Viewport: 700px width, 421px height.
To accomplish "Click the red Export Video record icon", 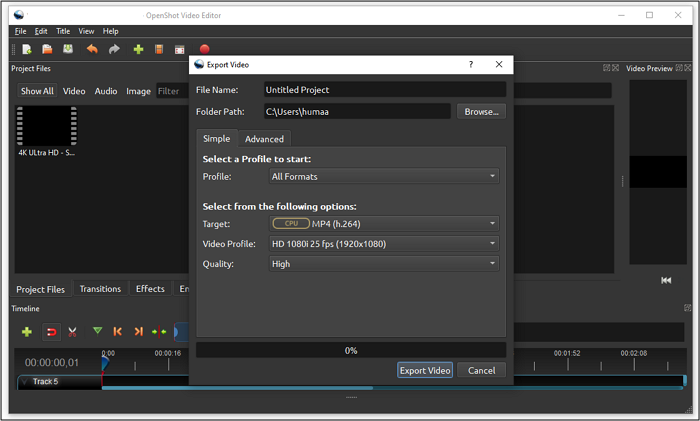I will pyautogui.click(x=204, y=49).
